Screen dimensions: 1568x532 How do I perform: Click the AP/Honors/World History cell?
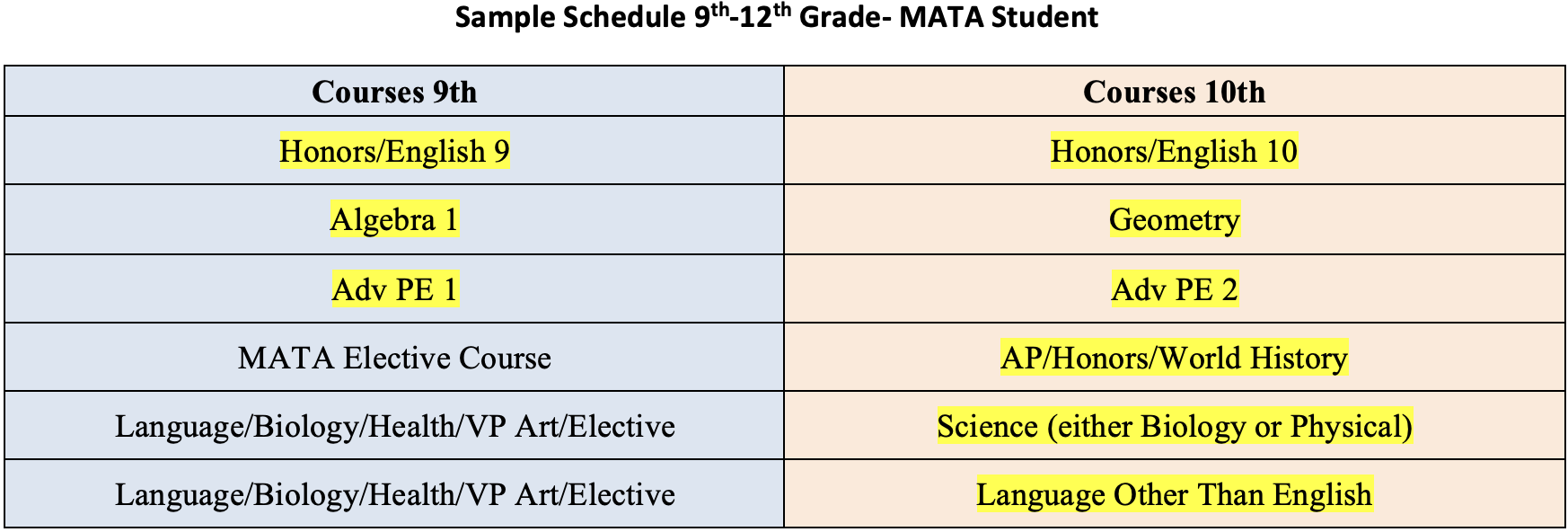point(1174,358)
